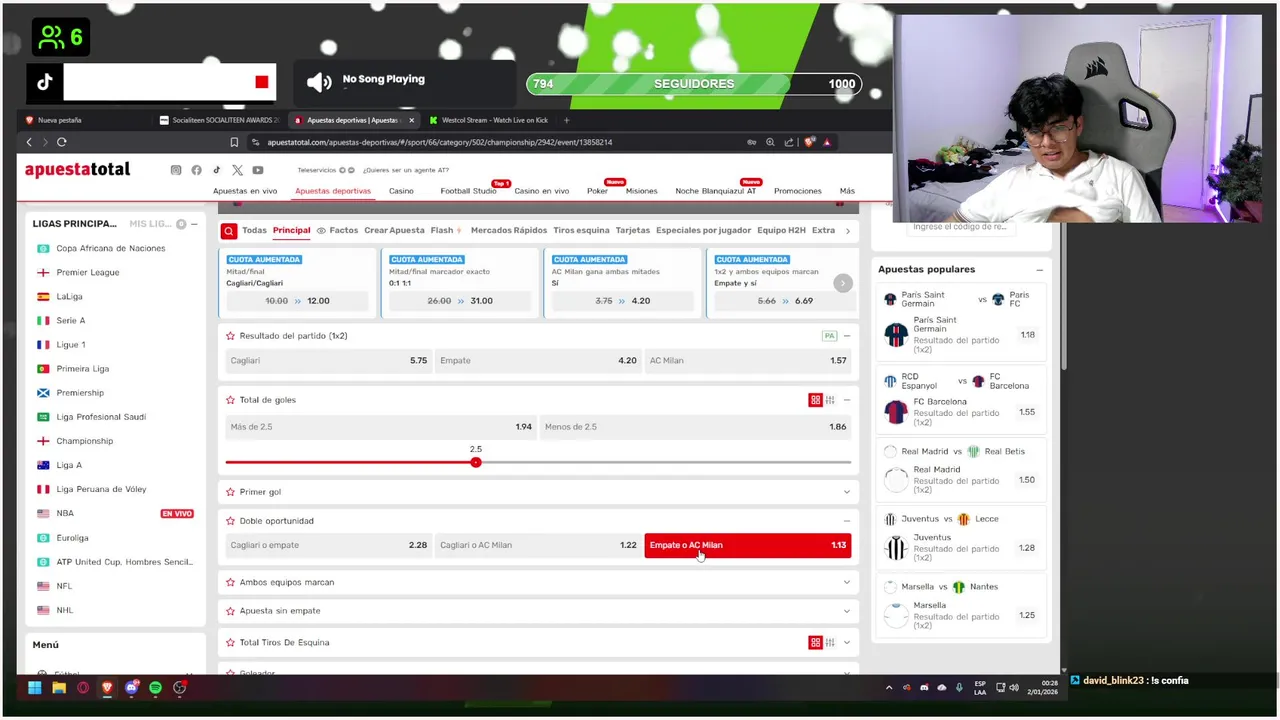The height and width of the screenshot is (720, 1280).
Task: Open Opera browser from the taskbar
Action: (83, 688)
